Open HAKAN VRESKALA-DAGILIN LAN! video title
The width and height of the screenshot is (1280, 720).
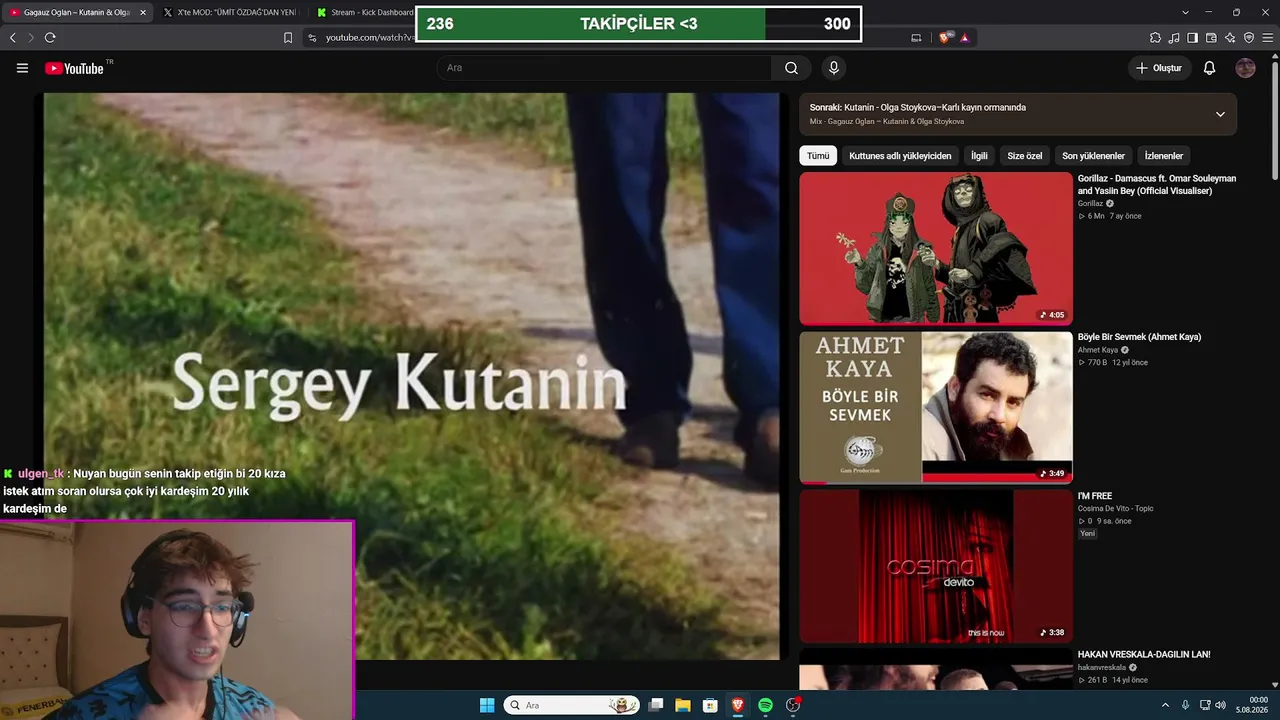click(1144, 654)
